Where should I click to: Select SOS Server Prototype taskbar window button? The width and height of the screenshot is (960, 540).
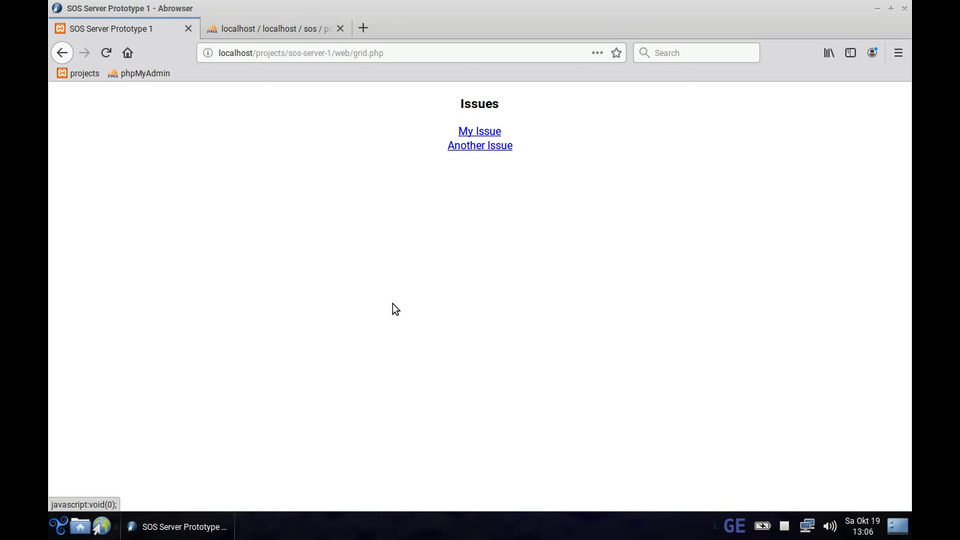(178, 527)
